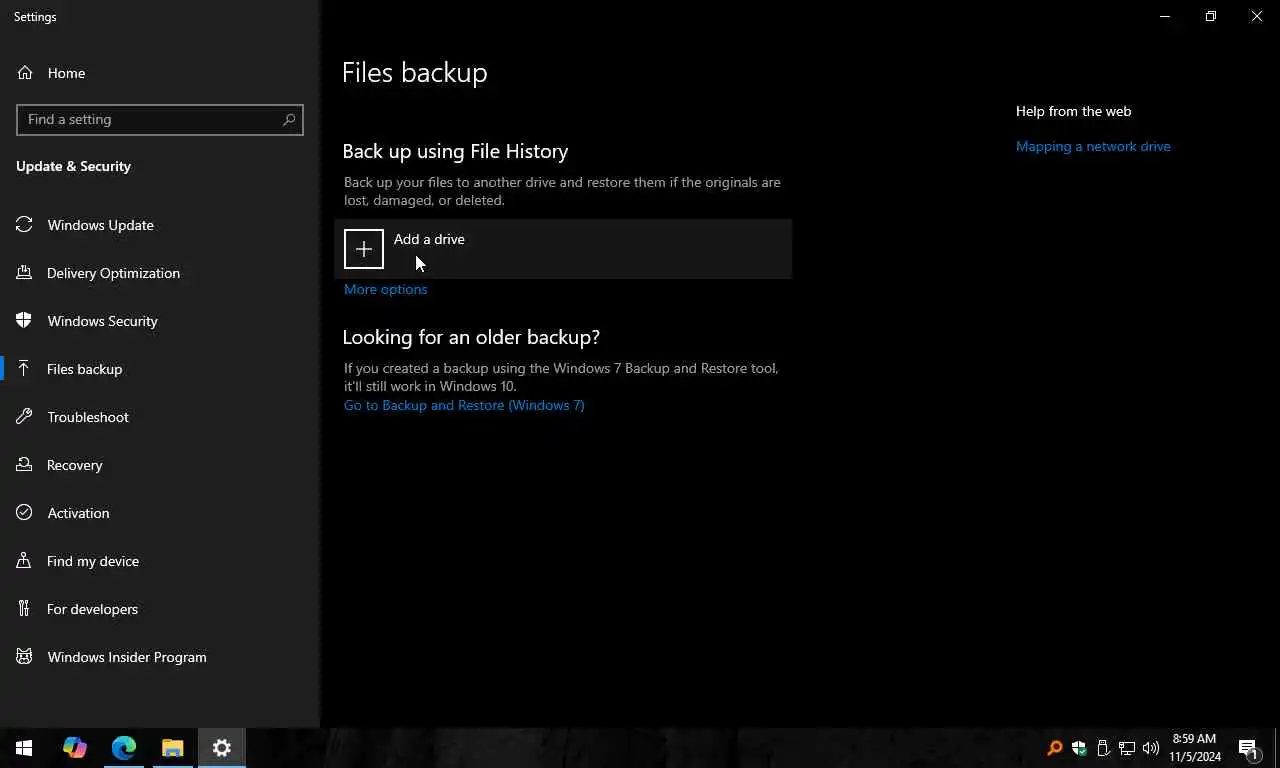Click the Windows Update sync icon
This screenshot has height=768, width=1280.
[25, 225]
